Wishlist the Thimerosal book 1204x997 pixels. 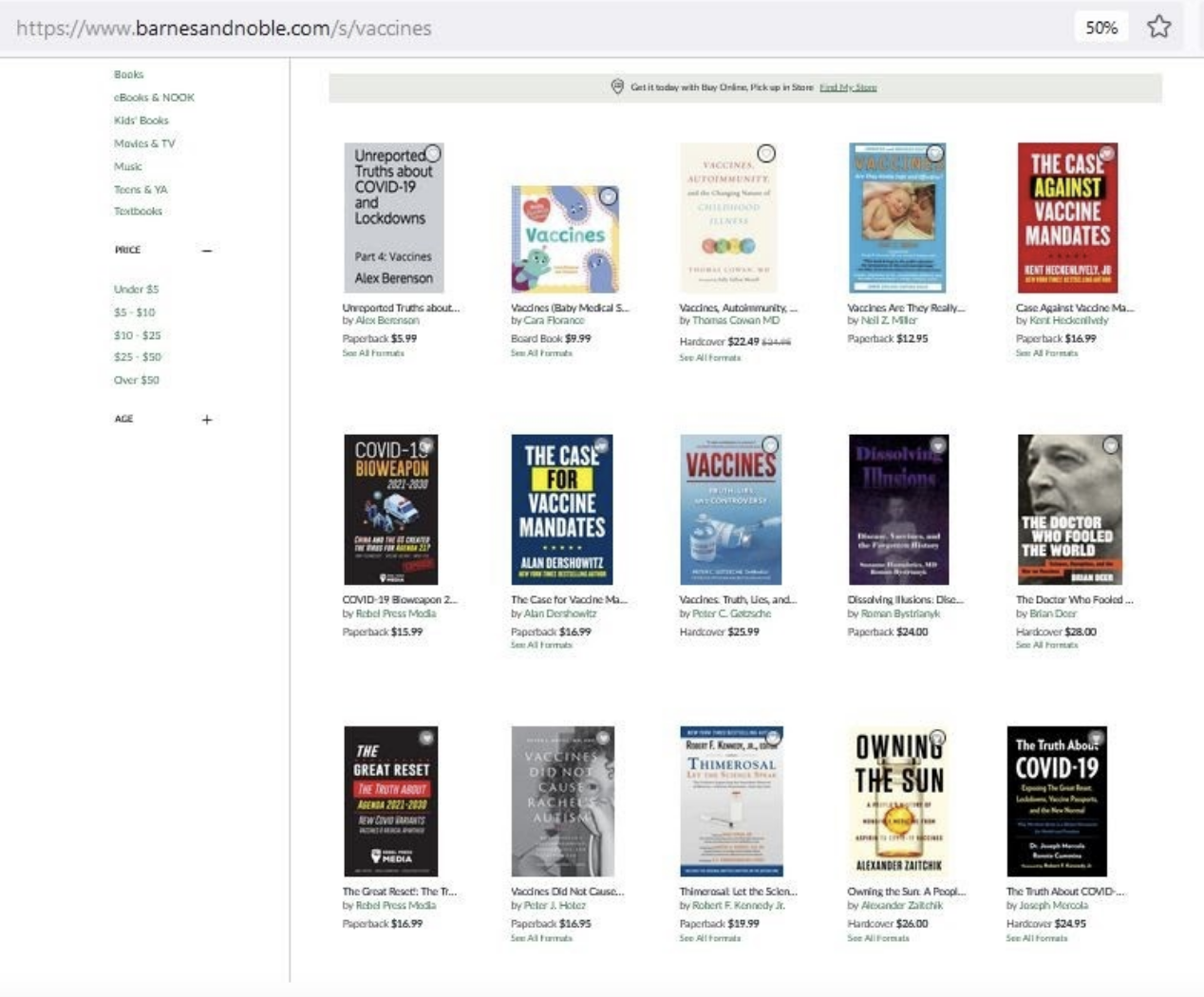pos(773,737)
